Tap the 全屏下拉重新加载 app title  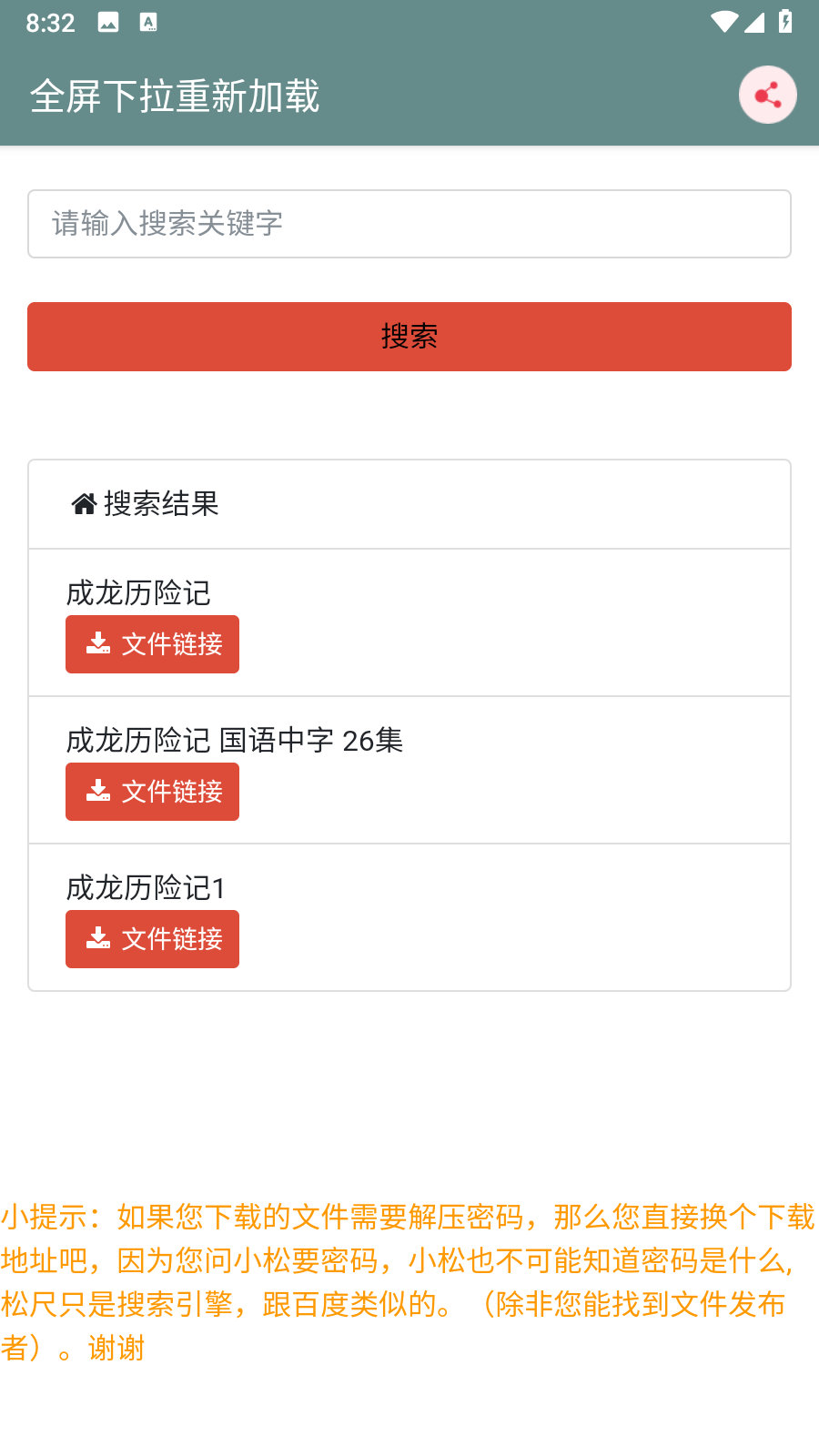pos(175,96)
